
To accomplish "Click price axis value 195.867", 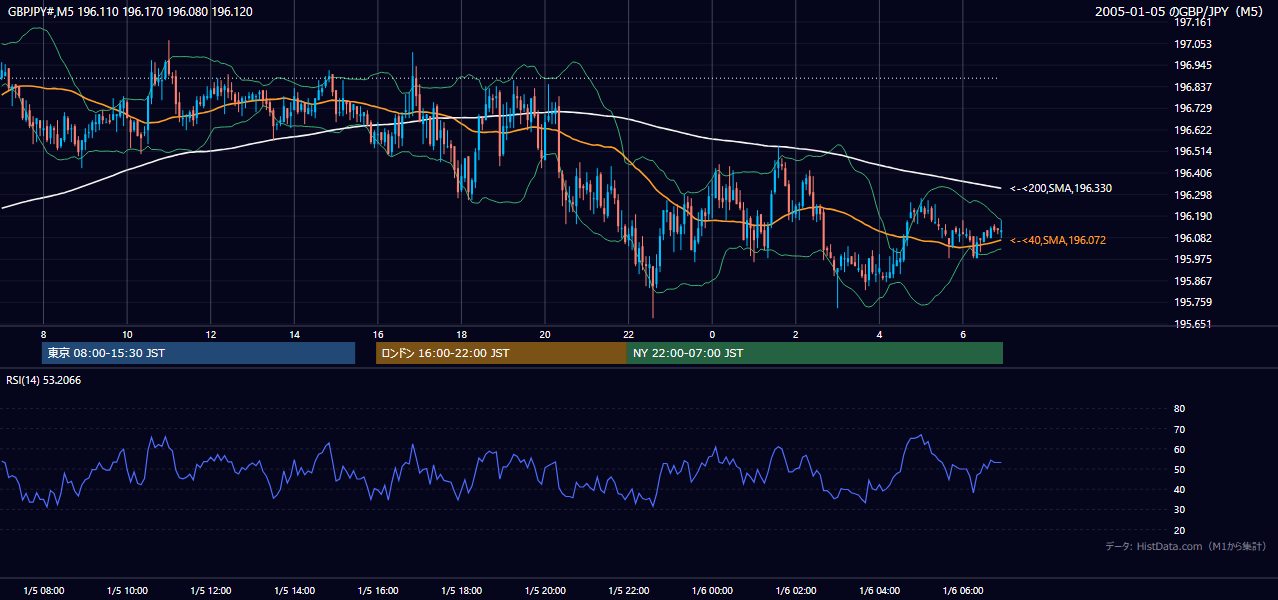I will [1192, 281].
